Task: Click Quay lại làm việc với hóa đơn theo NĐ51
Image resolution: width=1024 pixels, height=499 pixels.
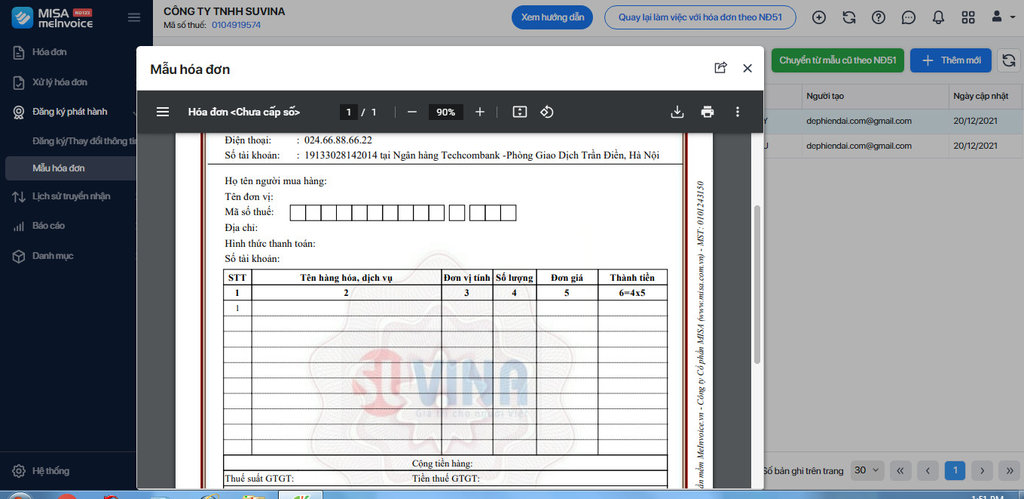Action: pyautogui.click(x=700, y=18)
